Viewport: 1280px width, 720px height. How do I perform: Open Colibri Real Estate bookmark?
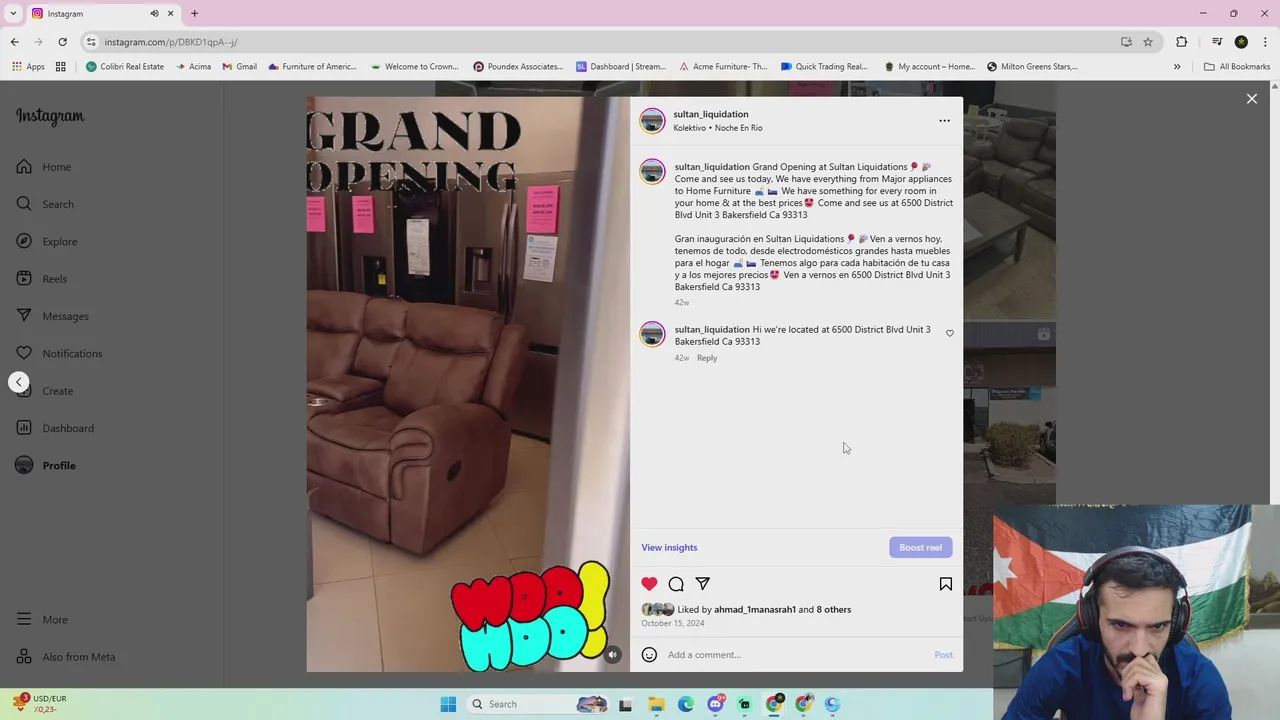[x=125, y=67]
